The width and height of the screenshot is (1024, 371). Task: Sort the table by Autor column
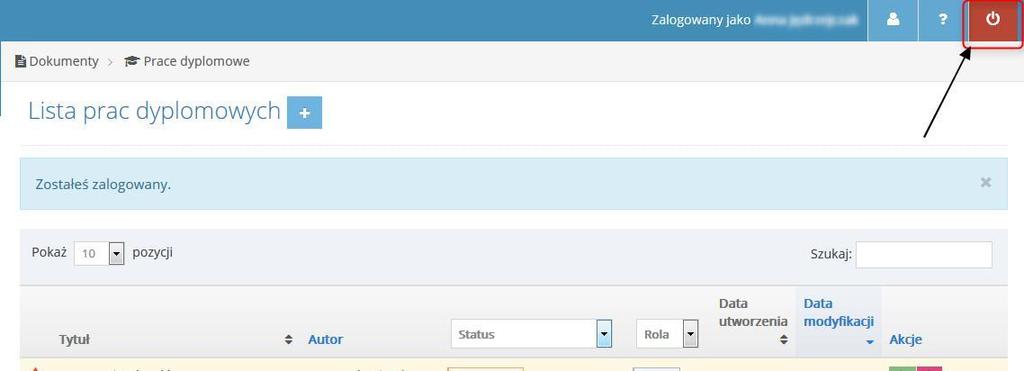325,340
